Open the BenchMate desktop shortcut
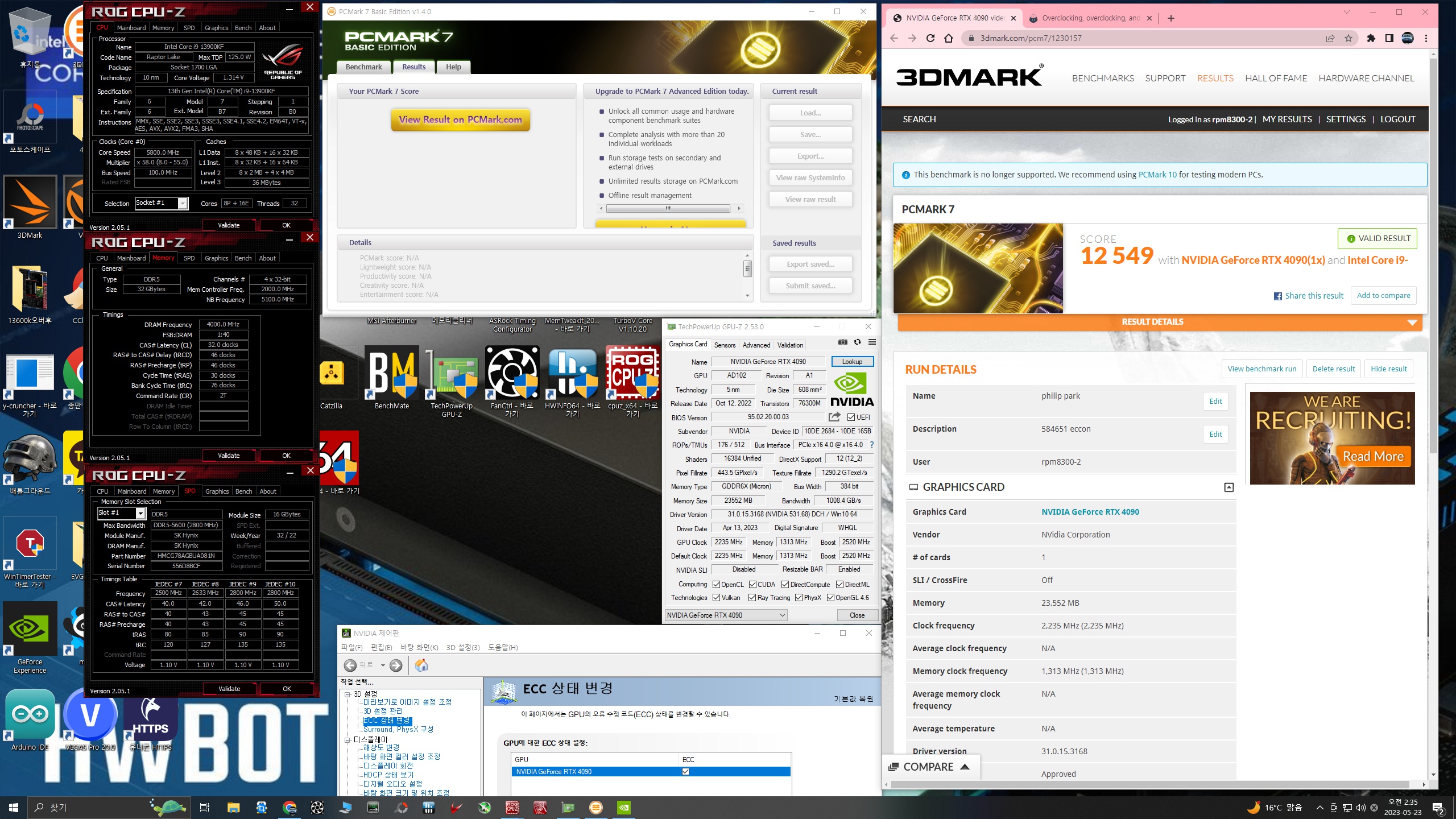 (x=392, y=378)
